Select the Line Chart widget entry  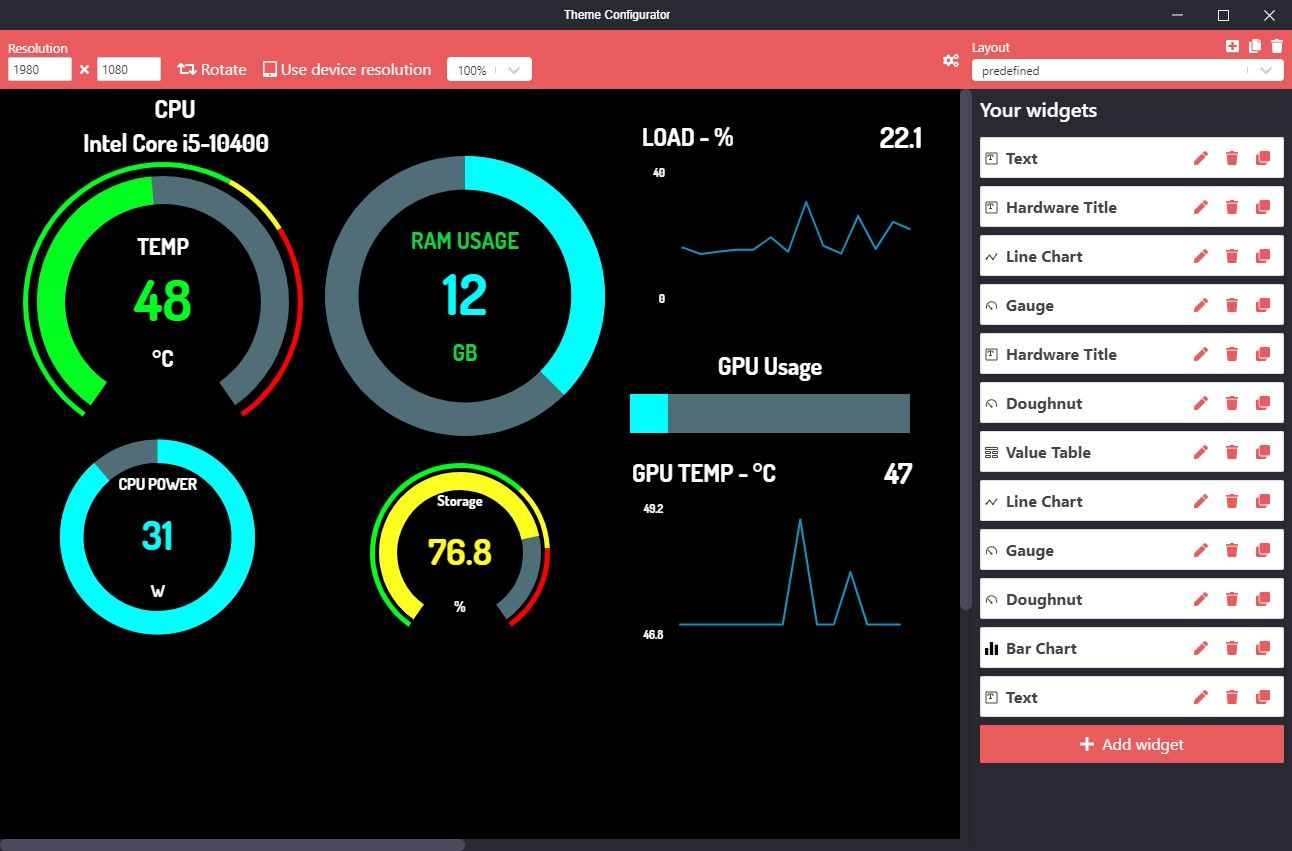pyautogui.click(x=1045, y=256)
